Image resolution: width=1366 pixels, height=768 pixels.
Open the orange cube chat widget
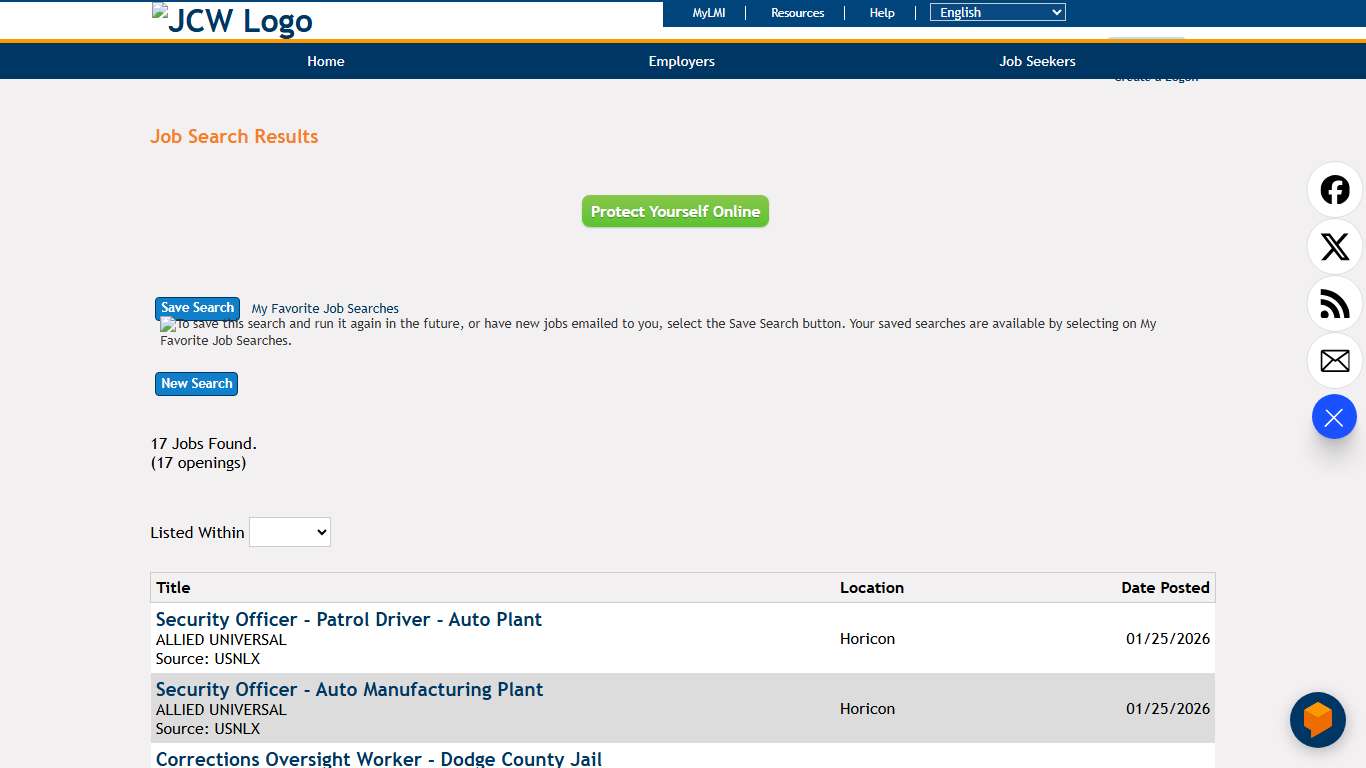1317,720
